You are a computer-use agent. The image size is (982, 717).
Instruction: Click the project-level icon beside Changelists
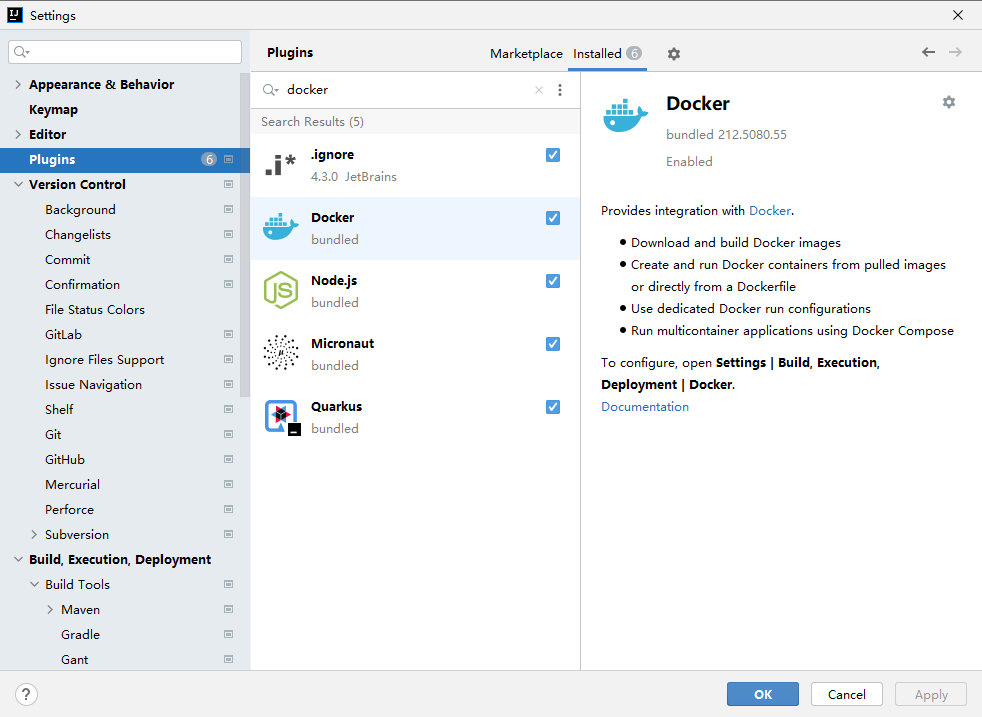tap(228, 235)
